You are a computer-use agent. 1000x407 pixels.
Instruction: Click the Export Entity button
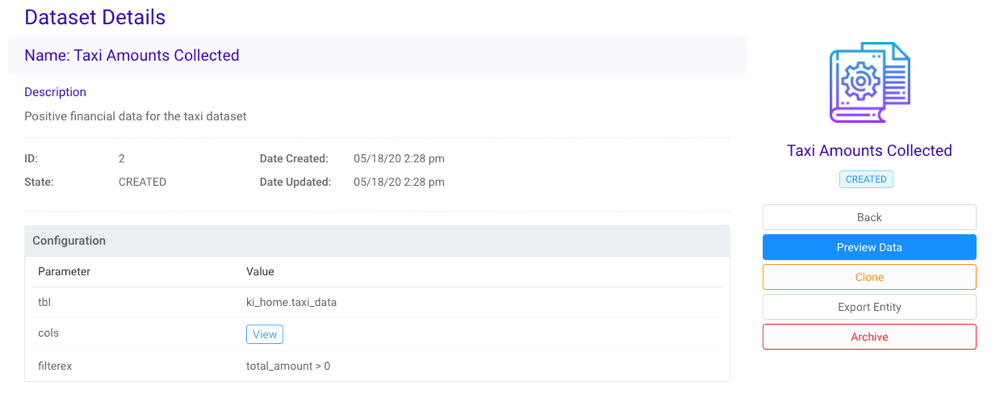click(x=869, y=307)
